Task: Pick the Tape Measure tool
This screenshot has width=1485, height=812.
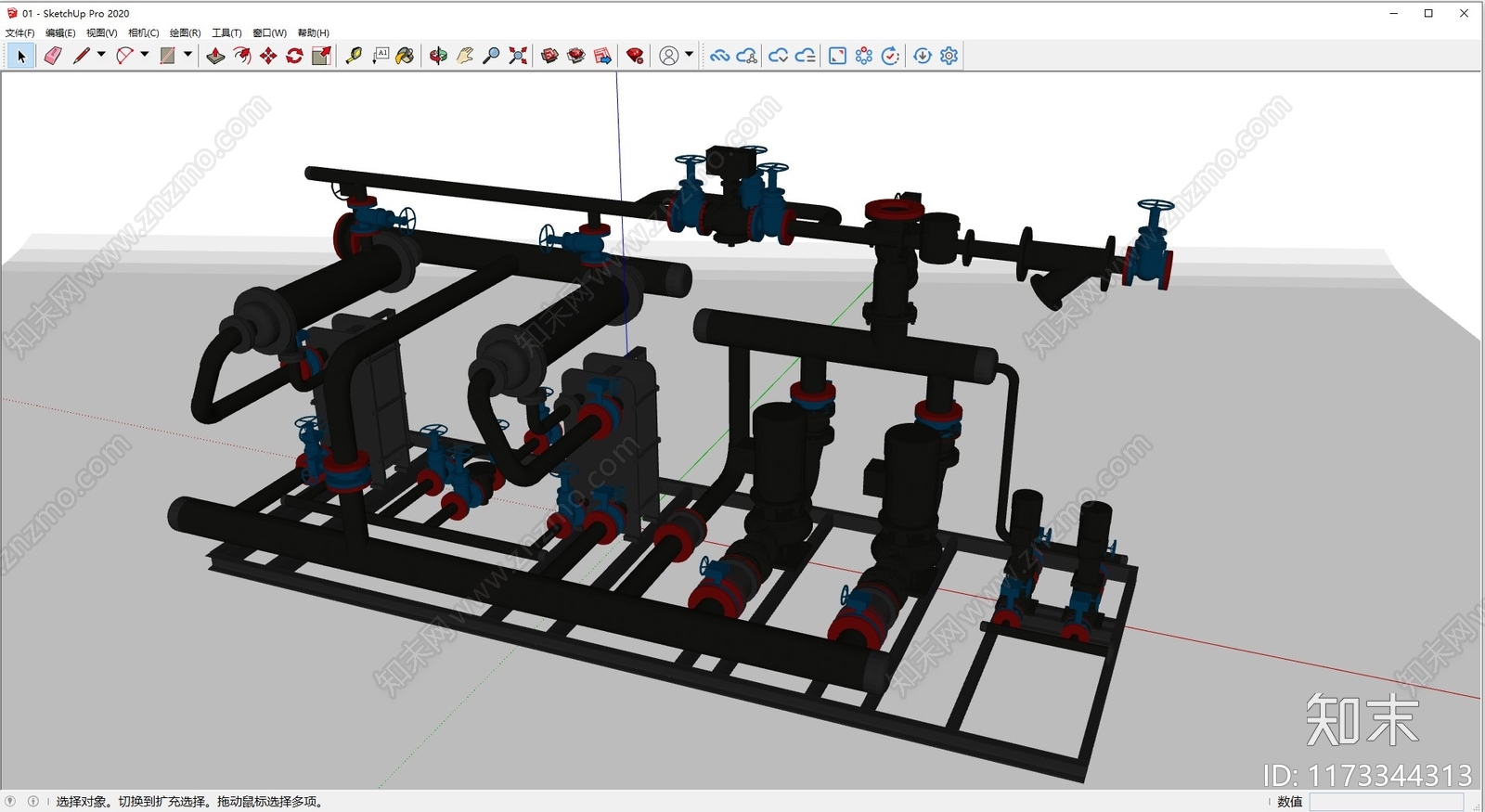Action: [354, 57]
